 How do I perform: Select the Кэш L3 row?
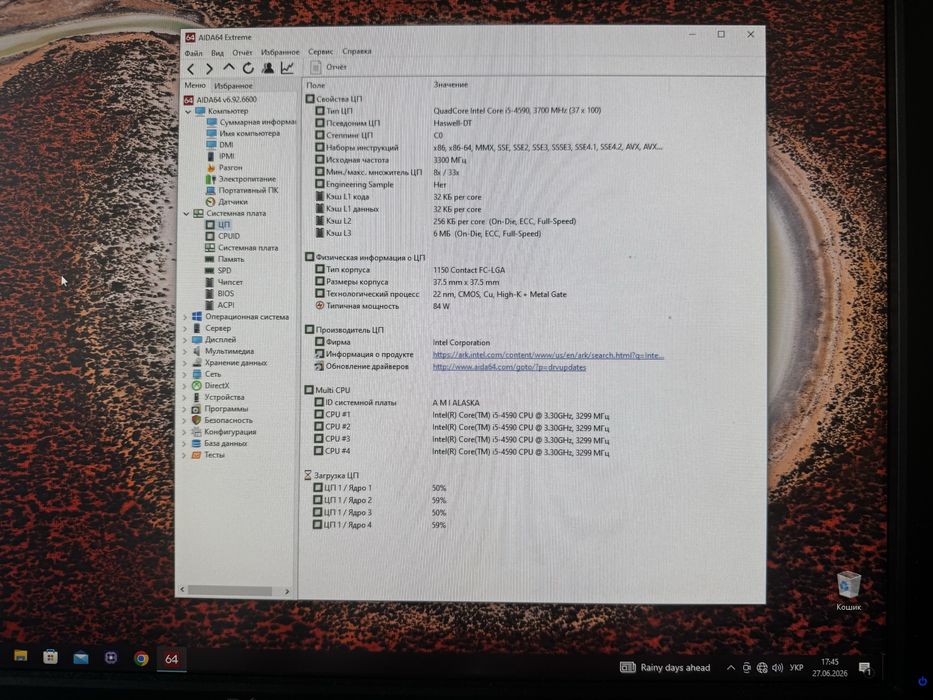coord(428,233)
